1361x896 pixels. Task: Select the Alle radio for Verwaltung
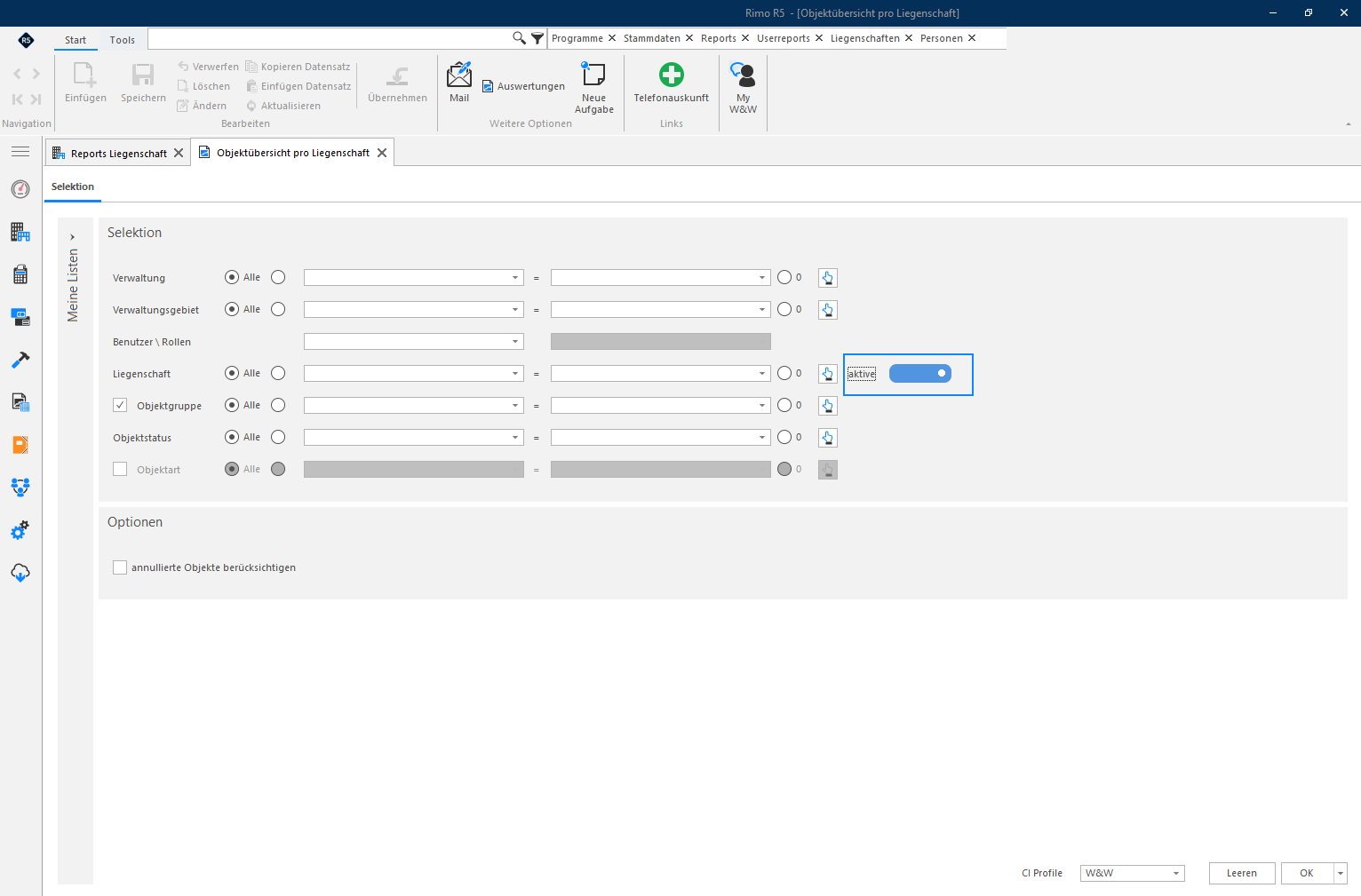pos(232,277)
